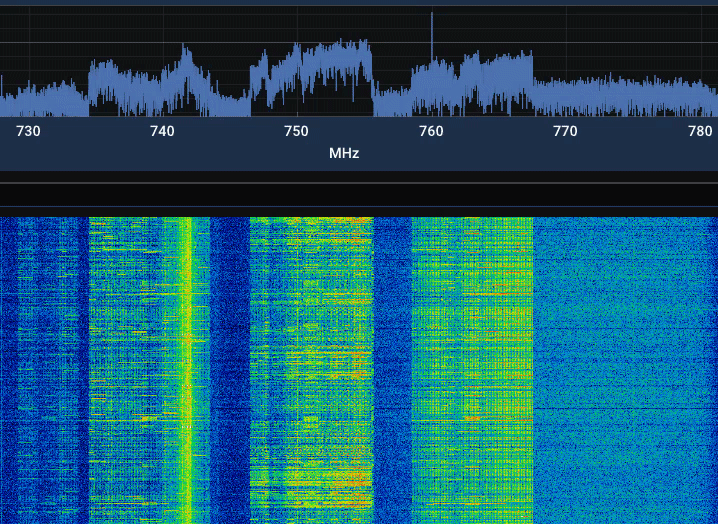
Task: Click the 730 frequency axis label
Action: [x=28, y=131]
